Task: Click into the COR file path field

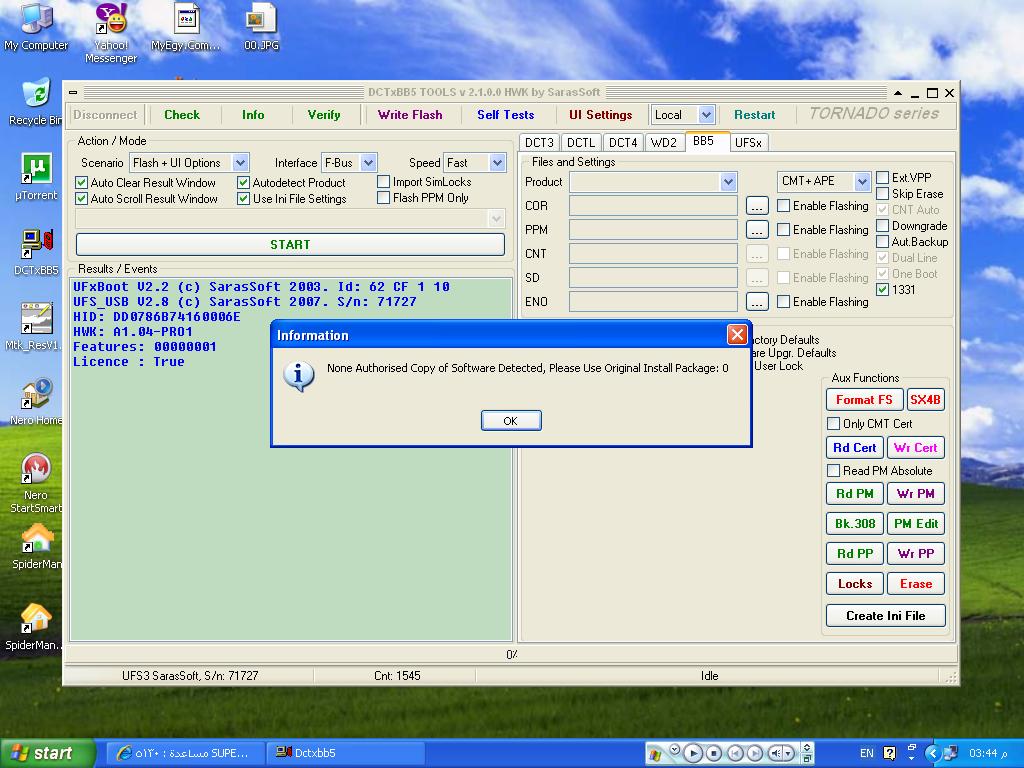Action: pyautogui.click(x=653, y=206)
